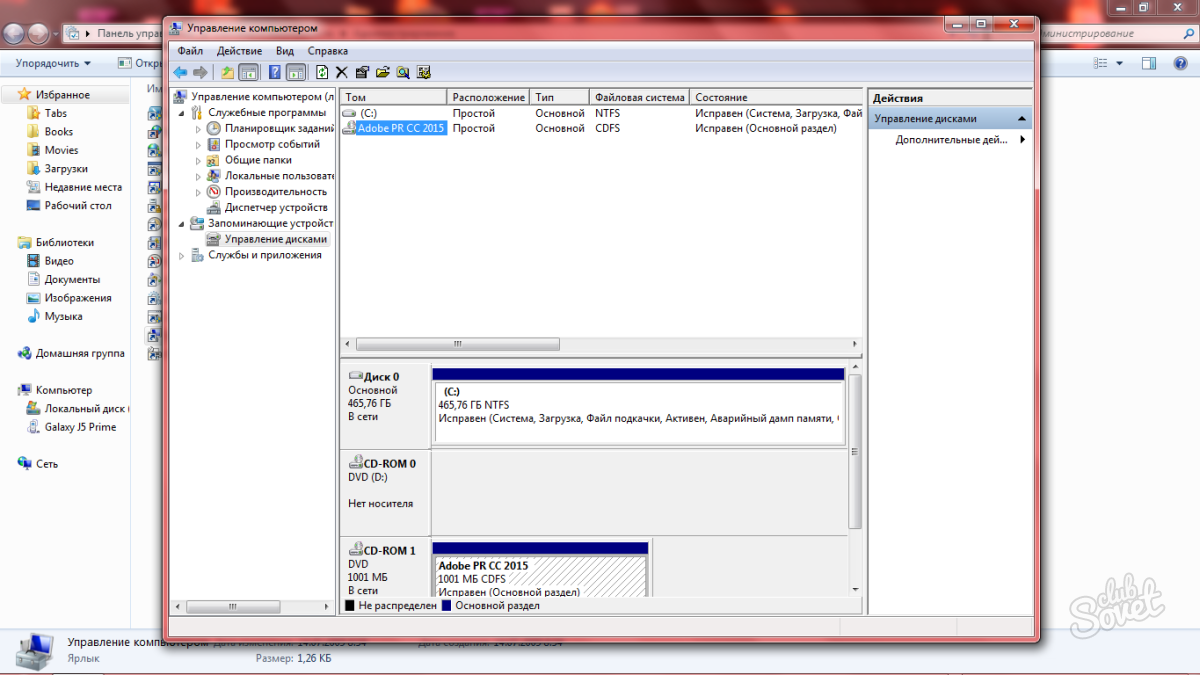Open the Help question mark icon
Viewport: 1200px width, 675px height.
[274, 72]
